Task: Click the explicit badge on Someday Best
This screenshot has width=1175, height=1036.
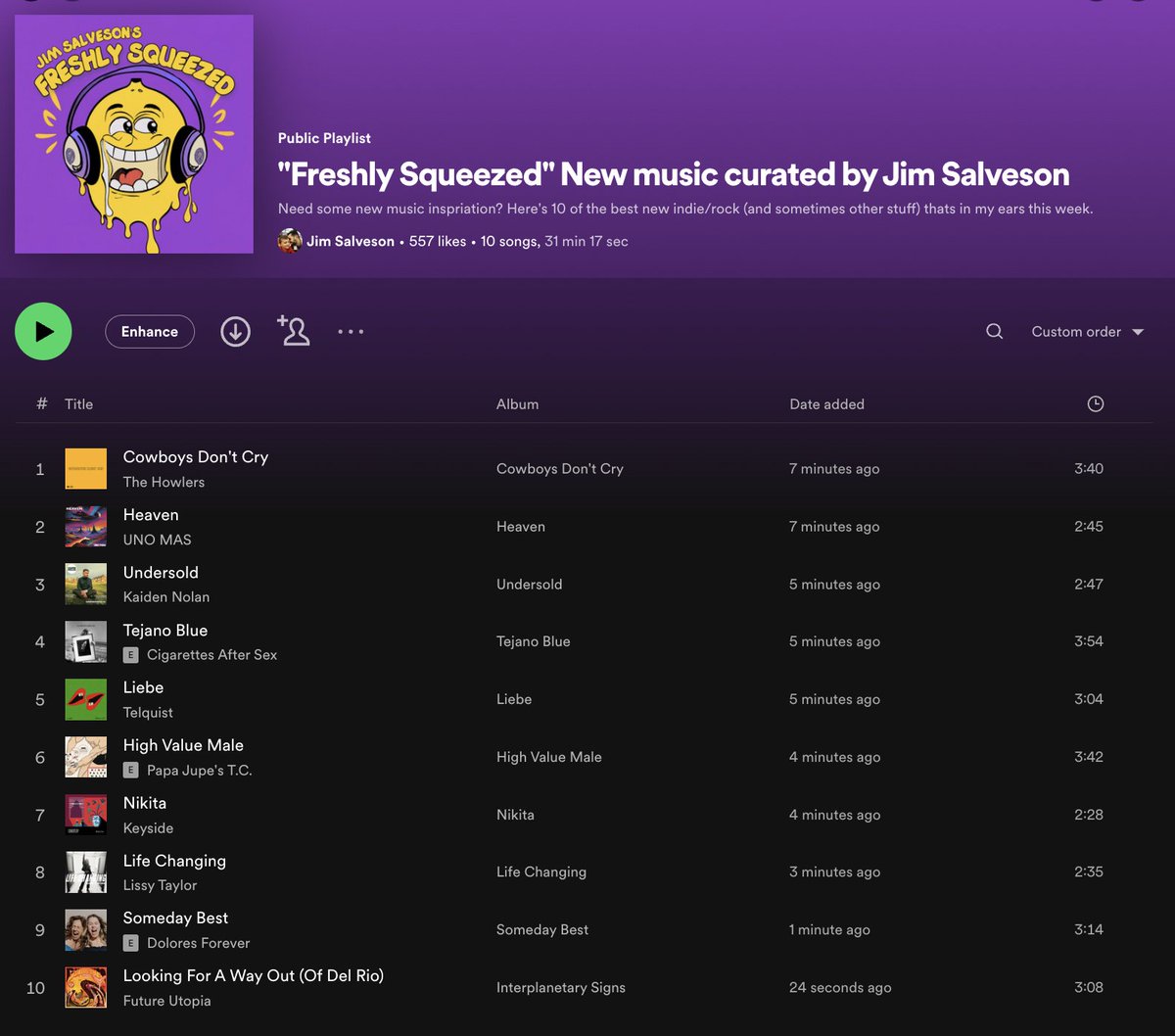Action: (x=130, y=943)
